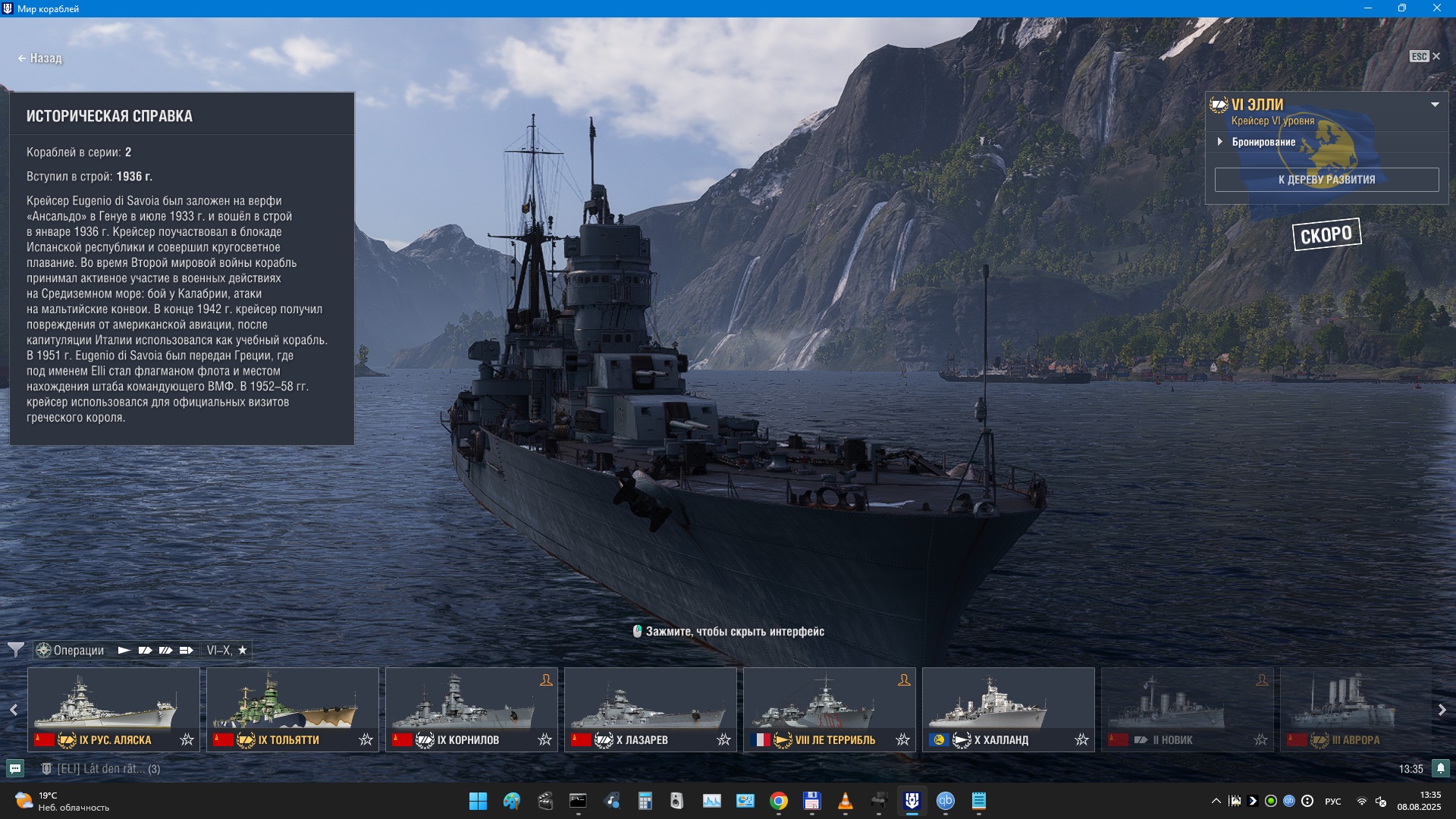Launch Paint from the taskbar
Screen dimensions: 1456x819
point(512,801)
